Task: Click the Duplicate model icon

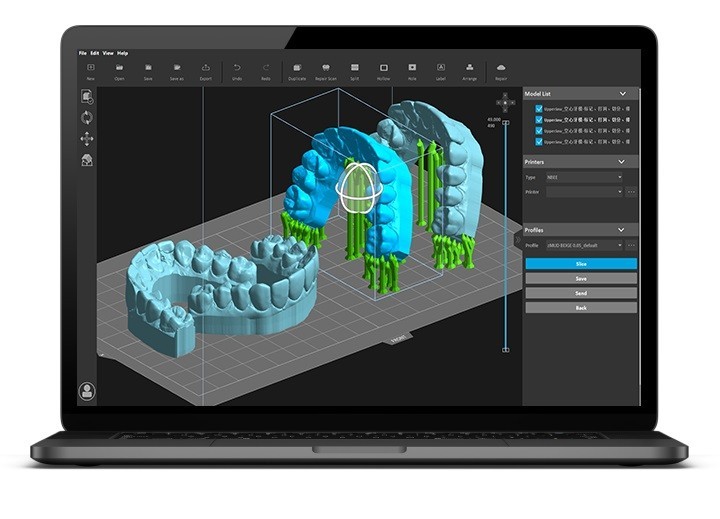Action: coord(297,67)
